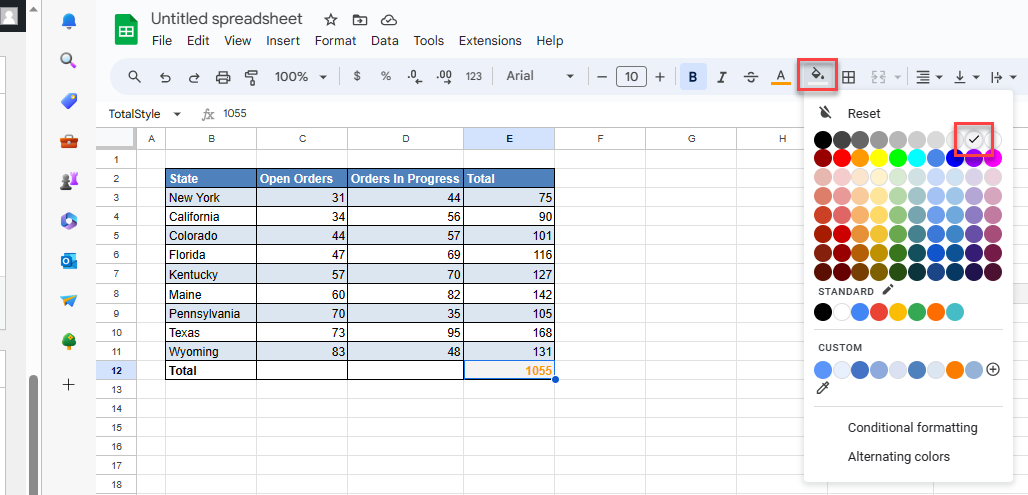Toggle italic formatting
The height and width of the screenshot is (495, 1028).
click(721, 77)
